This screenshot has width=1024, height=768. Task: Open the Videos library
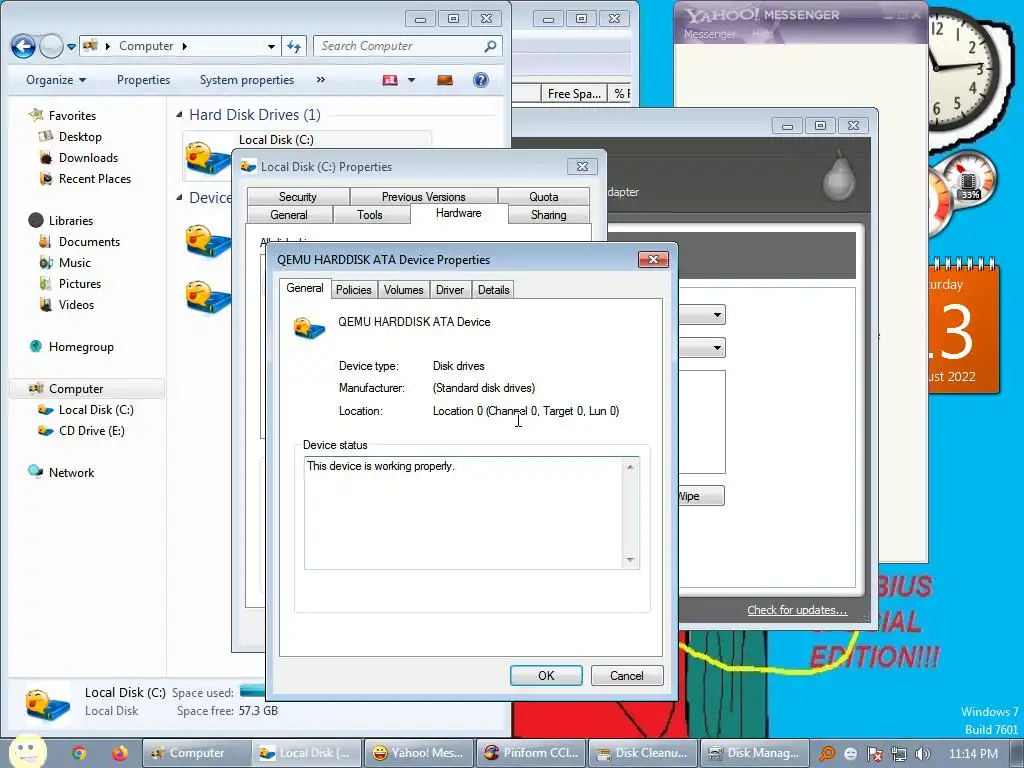pyautogui.click(x=76, y=304)
